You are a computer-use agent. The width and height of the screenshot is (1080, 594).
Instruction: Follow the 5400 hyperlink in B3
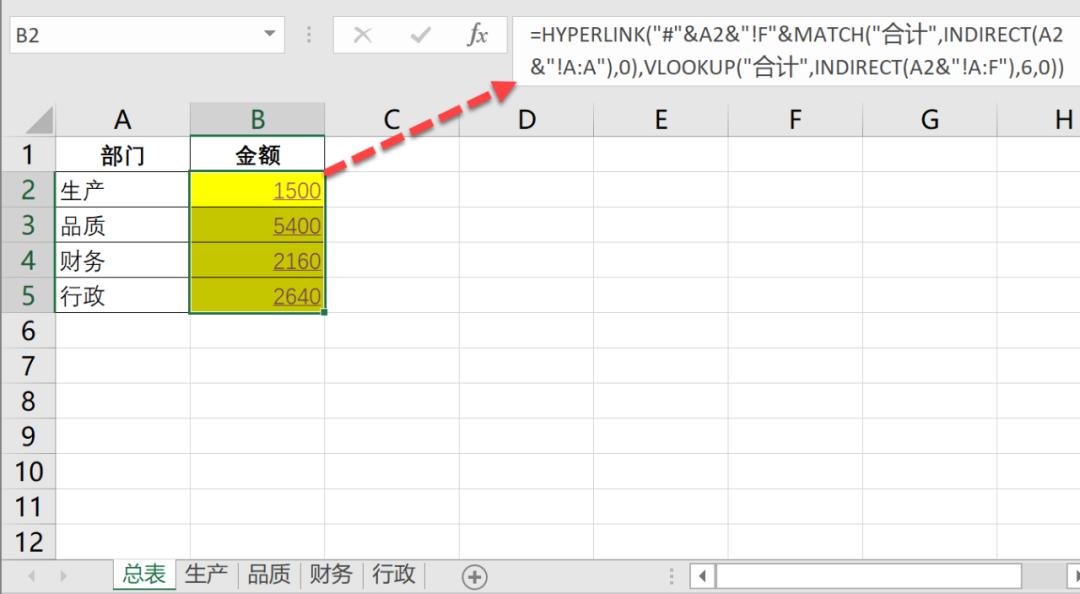tap(296, 226)
